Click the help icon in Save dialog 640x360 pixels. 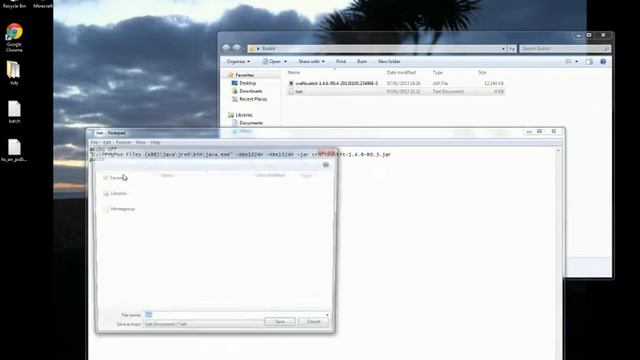pos(326,165)
